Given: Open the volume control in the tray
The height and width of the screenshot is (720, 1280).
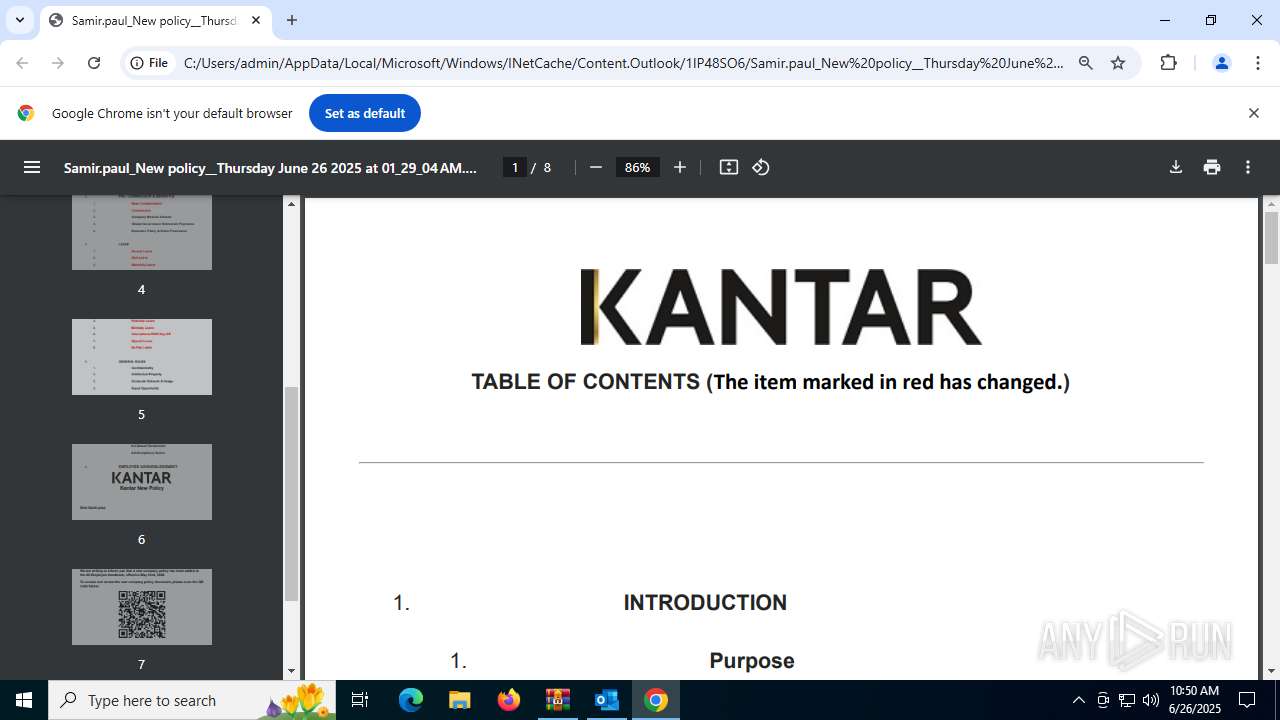Looking at the screenshot, I should (1151, 700).
